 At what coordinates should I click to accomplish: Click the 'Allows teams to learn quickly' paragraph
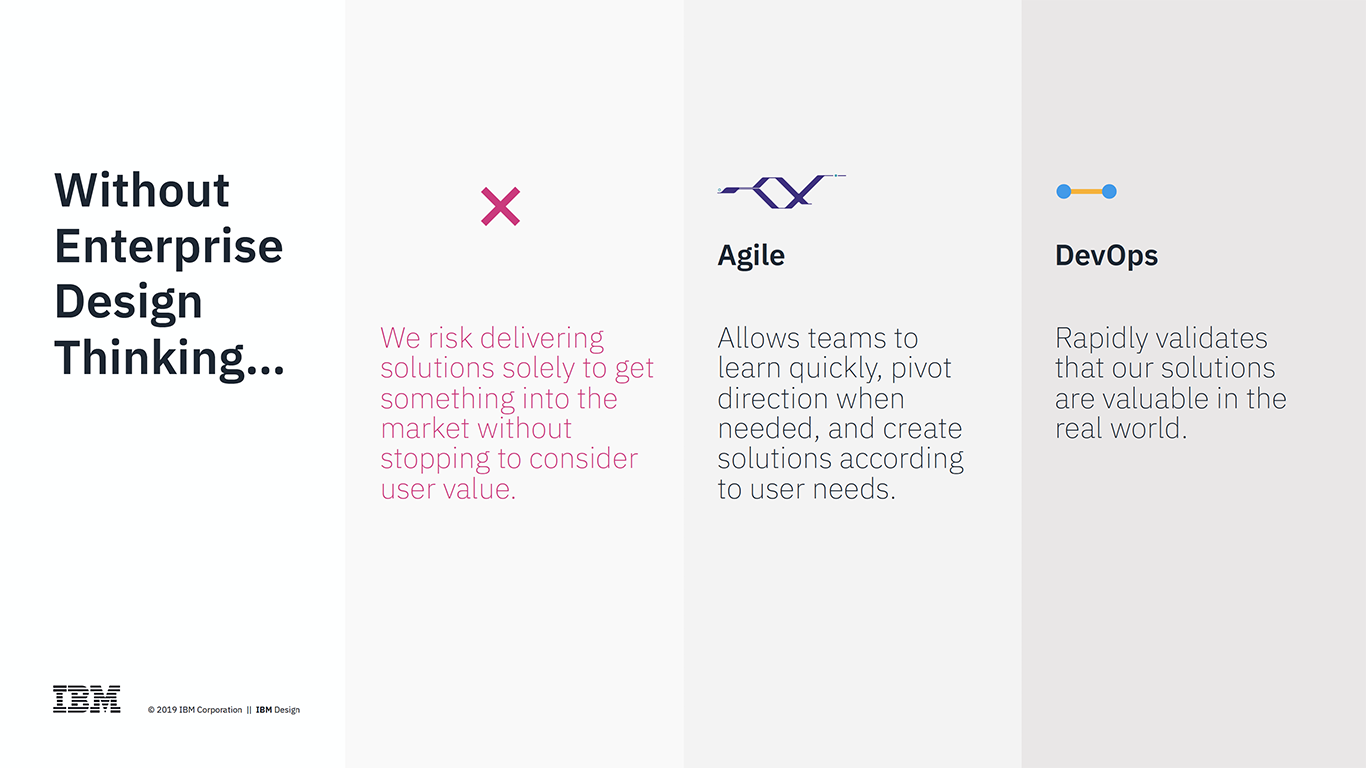pos(840,413)
